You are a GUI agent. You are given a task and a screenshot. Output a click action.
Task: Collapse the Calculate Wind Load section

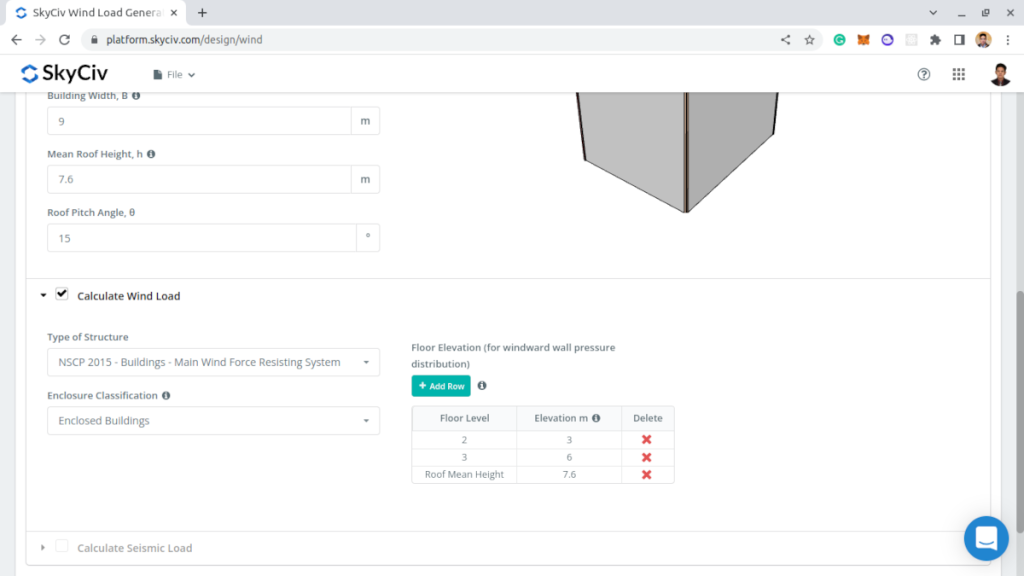click(43, 296)
